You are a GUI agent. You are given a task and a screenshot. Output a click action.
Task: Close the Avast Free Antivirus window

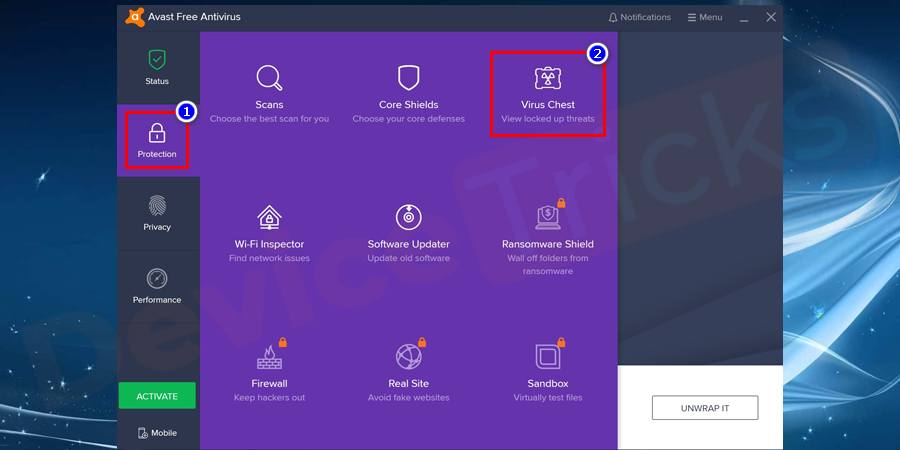pyautogui.click(x=771, y=17)
